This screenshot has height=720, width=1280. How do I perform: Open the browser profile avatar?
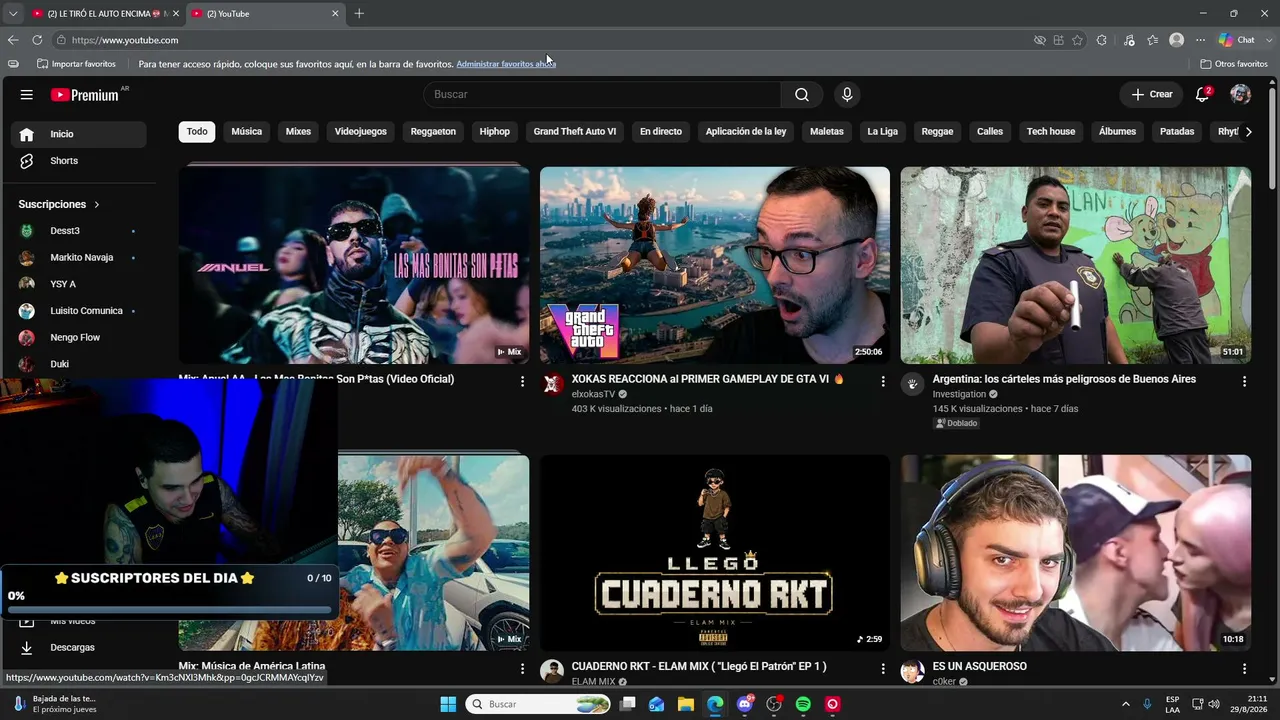(1177, 40)
